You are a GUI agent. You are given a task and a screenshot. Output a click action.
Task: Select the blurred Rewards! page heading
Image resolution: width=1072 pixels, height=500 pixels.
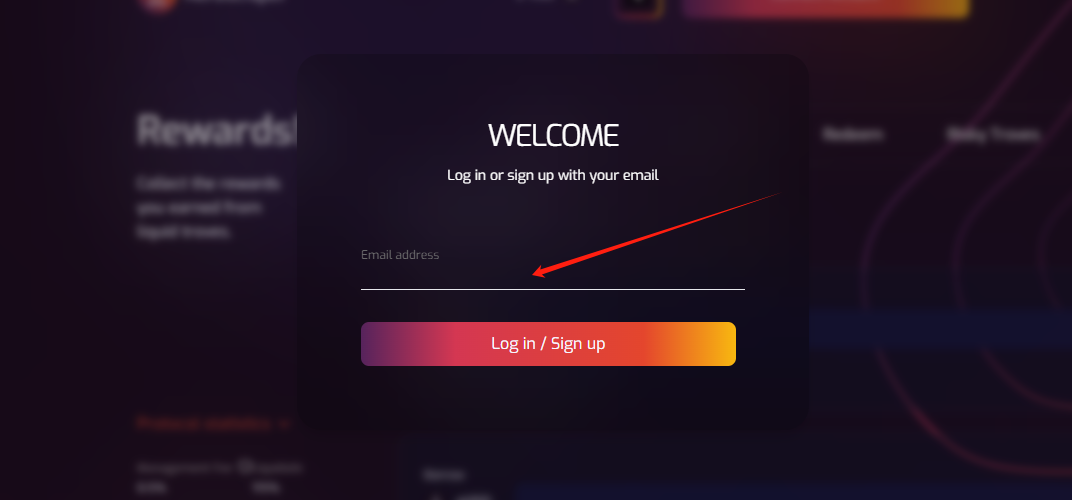click(217, 130)
